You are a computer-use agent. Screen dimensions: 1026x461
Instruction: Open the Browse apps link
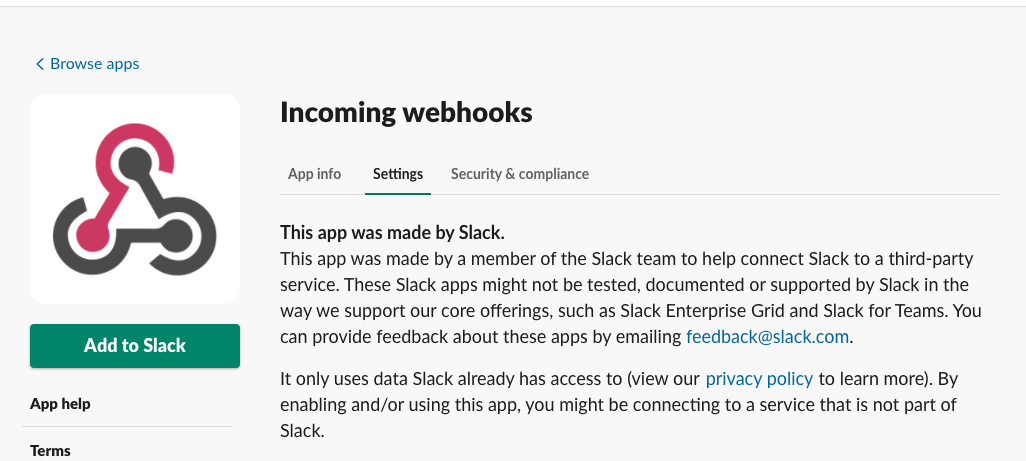coord(94,63)
